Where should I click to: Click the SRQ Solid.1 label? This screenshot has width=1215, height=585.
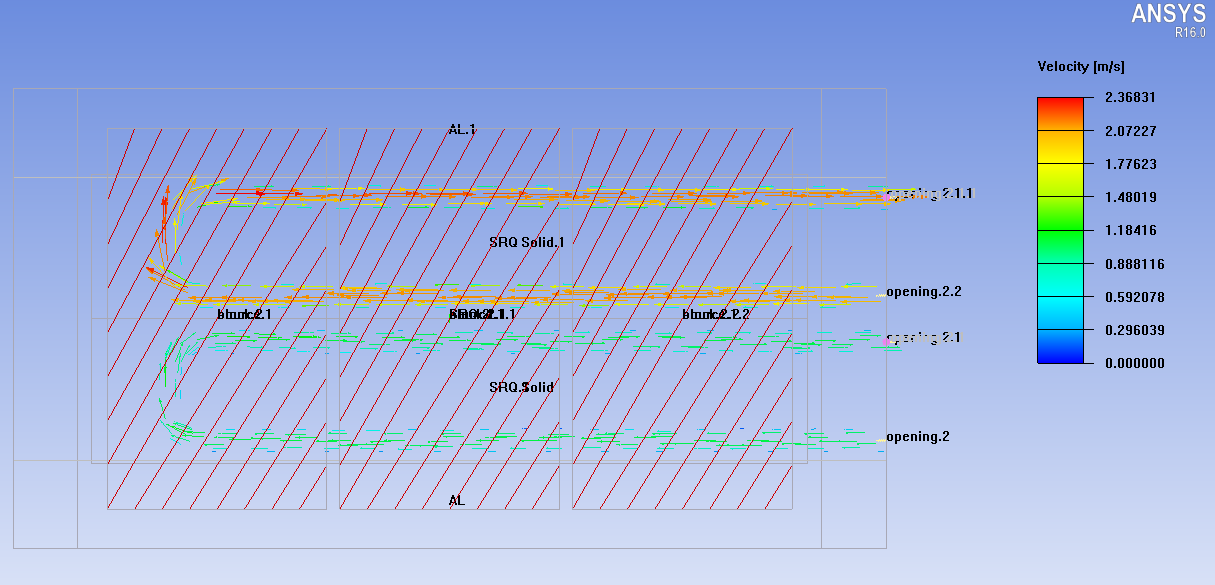click(527, 242)
